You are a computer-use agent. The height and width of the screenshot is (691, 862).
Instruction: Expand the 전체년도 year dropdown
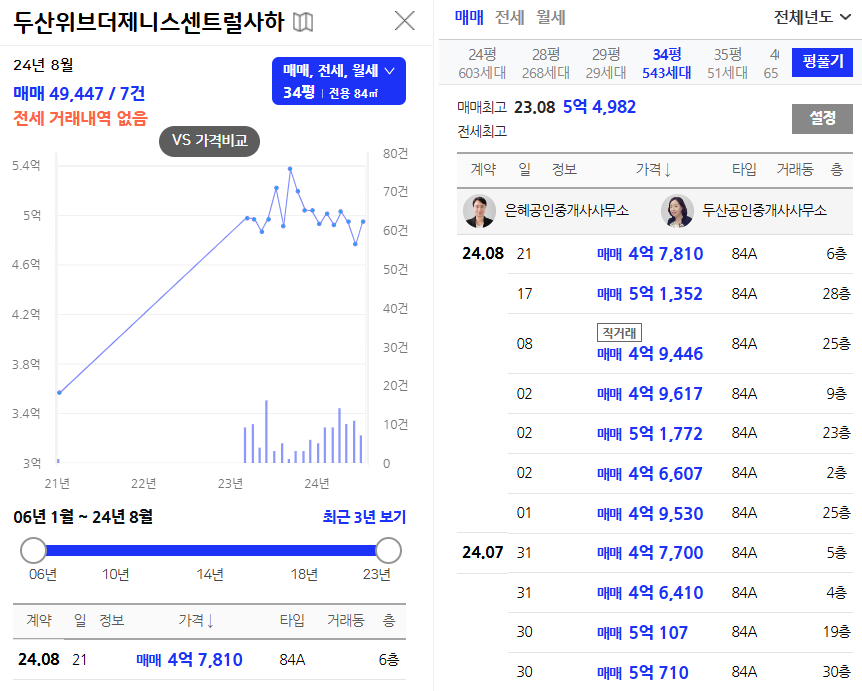tap(812, 18)
